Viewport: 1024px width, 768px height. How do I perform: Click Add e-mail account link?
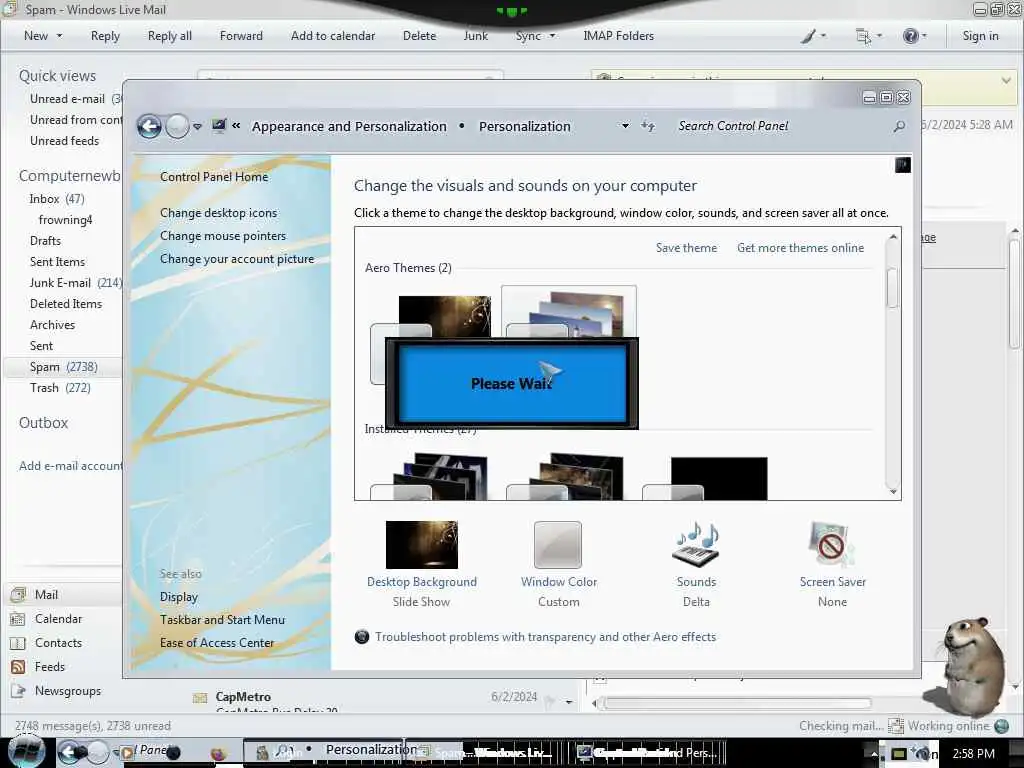(x=70, y=466)
